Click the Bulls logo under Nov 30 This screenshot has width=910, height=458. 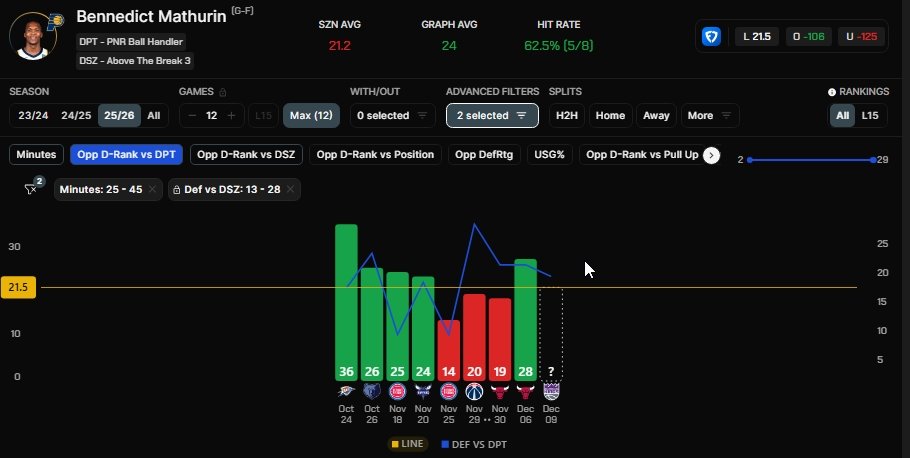pos(500,391)
